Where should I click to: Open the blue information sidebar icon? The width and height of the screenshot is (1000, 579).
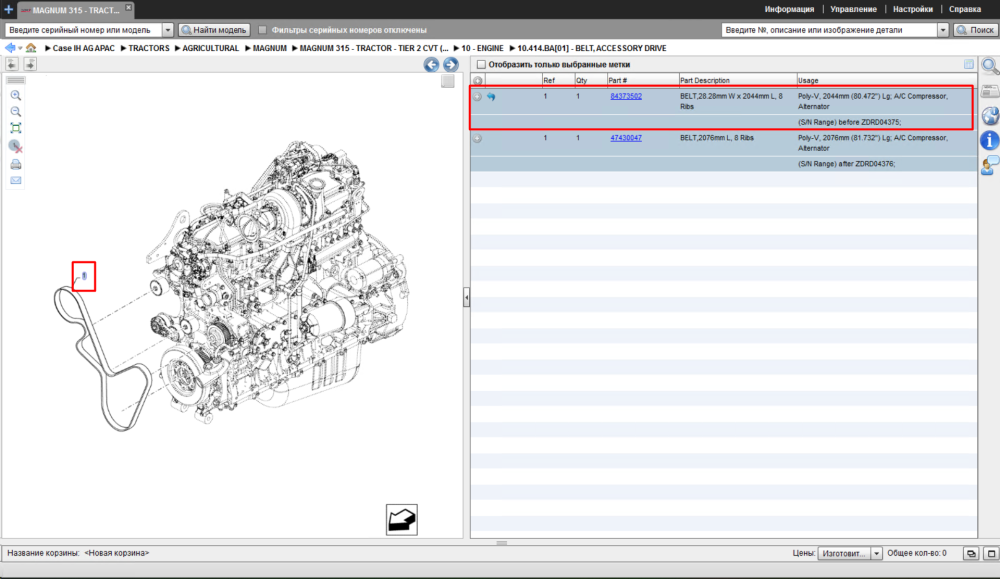pos(990,140)
